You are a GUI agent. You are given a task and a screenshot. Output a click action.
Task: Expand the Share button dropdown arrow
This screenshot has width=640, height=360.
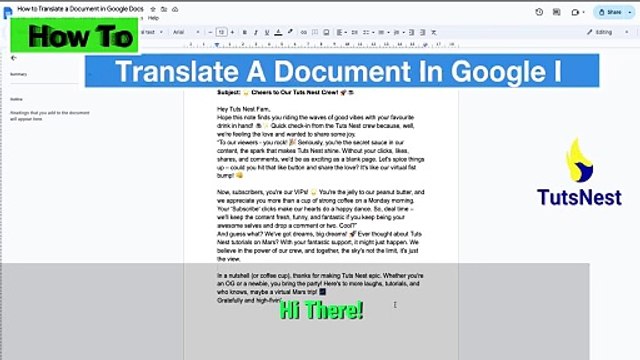pos(630,12)
